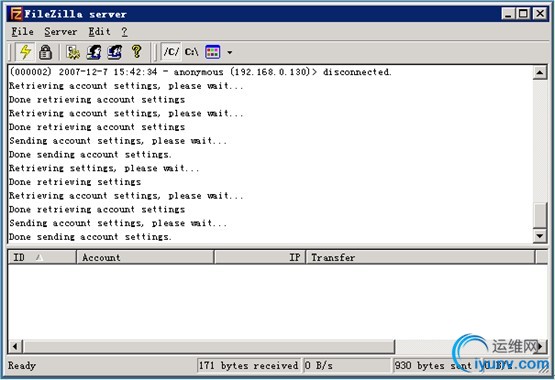Toggle the lightning bolt server active icon
The image size is (555, 380).
click(x=25, y=52)
